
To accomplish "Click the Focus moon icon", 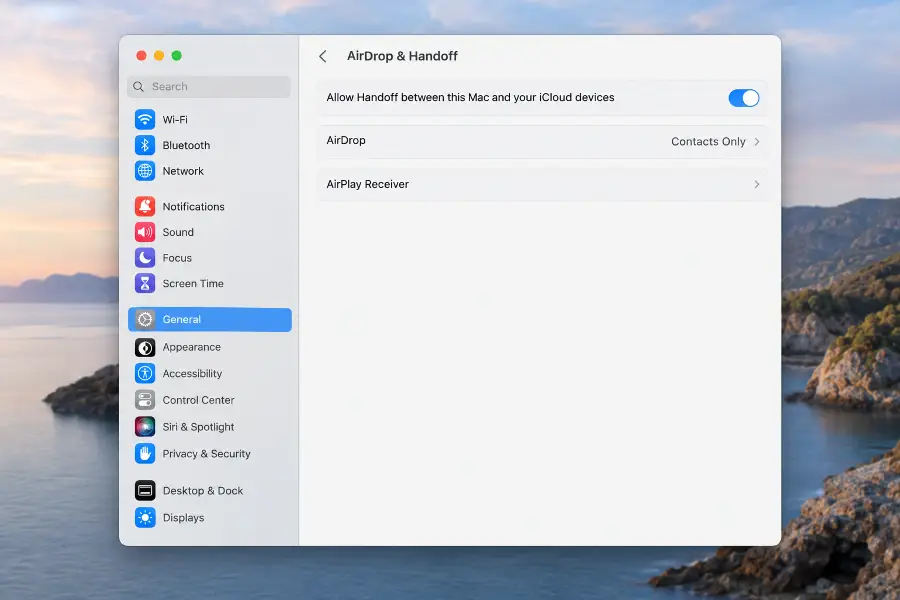I will pyautogui.click(x=145, y=258).
